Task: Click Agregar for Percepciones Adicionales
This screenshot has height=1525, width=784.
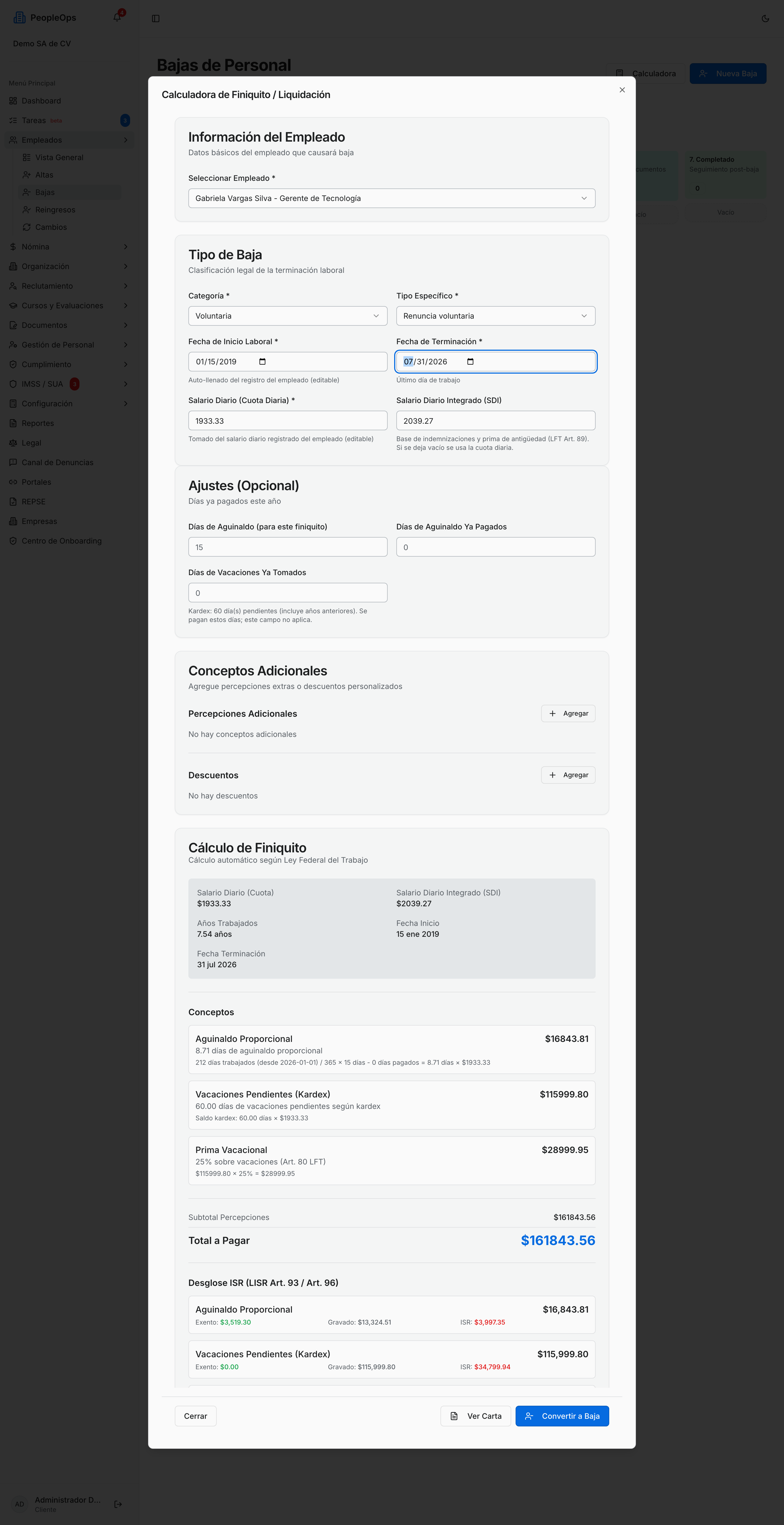Action: tap(568, 713)
